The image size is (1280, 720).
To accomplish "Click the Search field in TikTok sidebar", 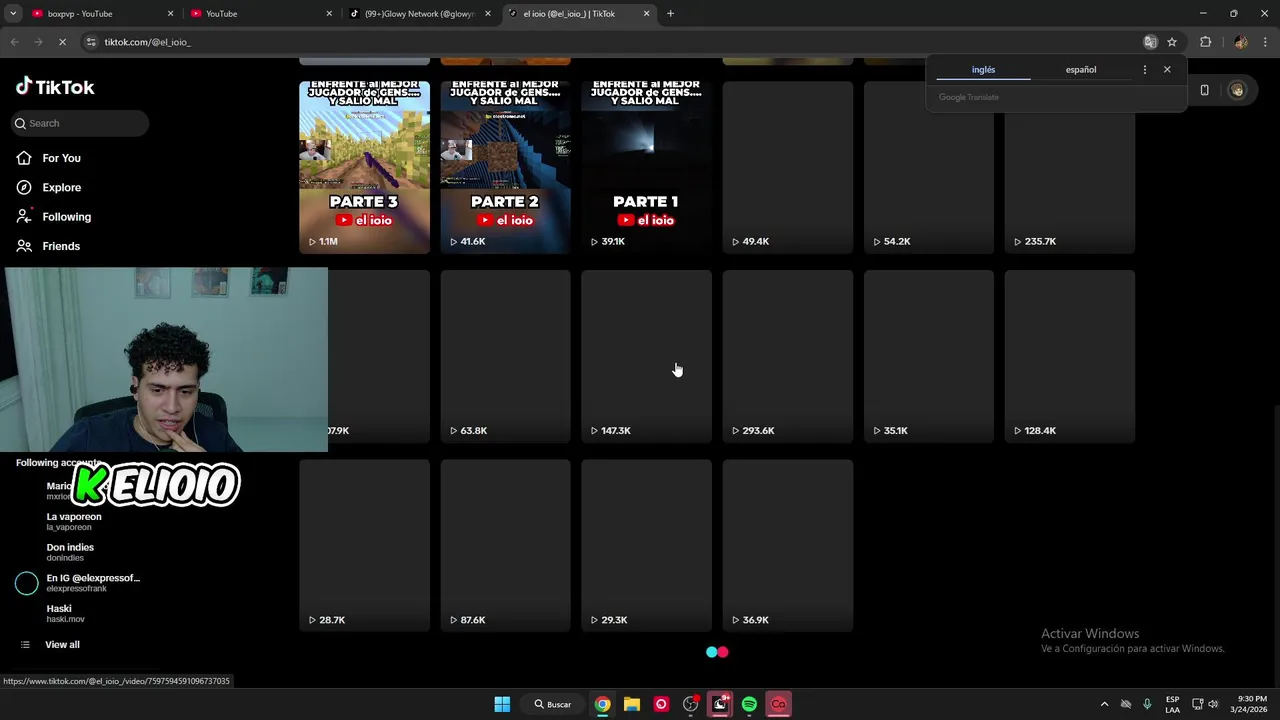I will coord(79,123).
